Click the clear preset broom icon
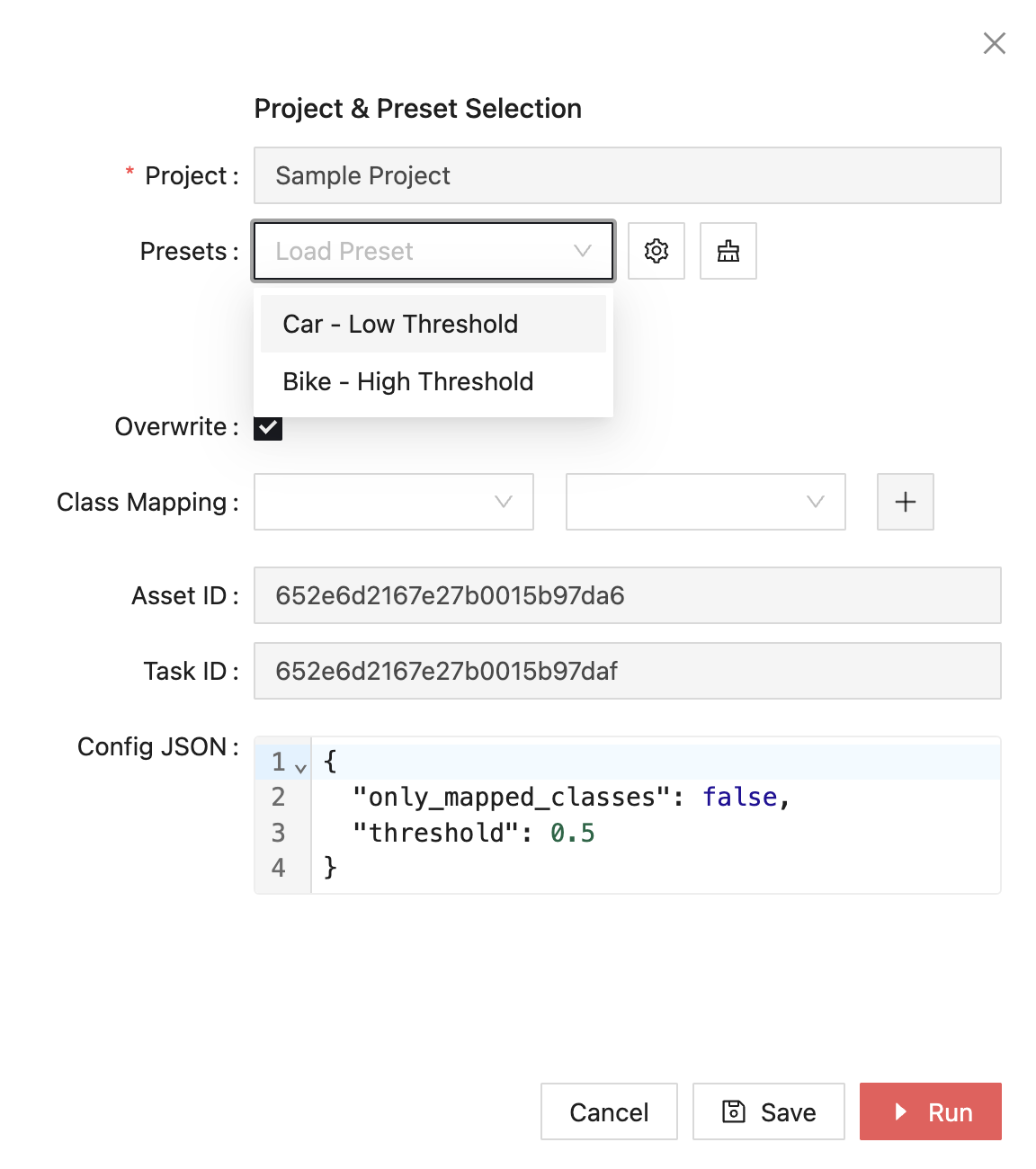 tap(728, 251)
